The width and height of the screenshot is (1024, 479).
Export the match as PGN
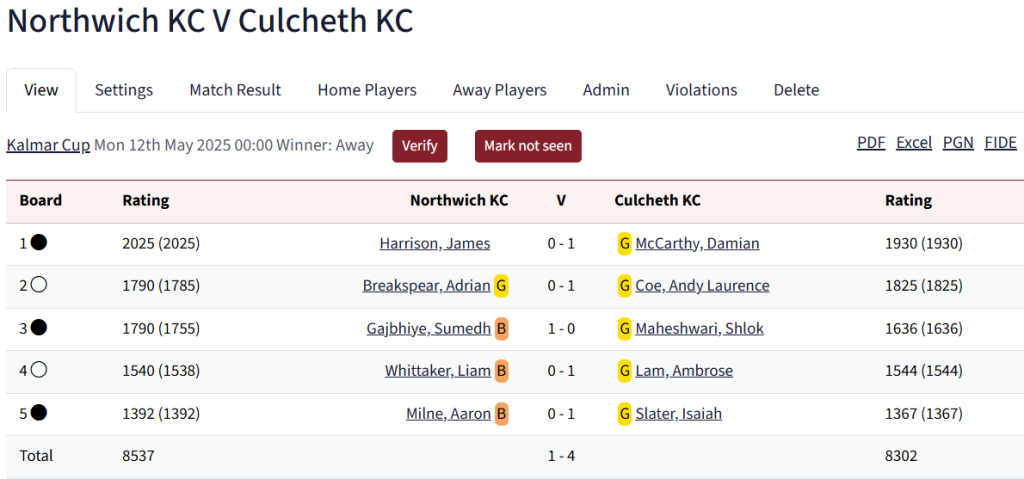(x=958, y=142)
